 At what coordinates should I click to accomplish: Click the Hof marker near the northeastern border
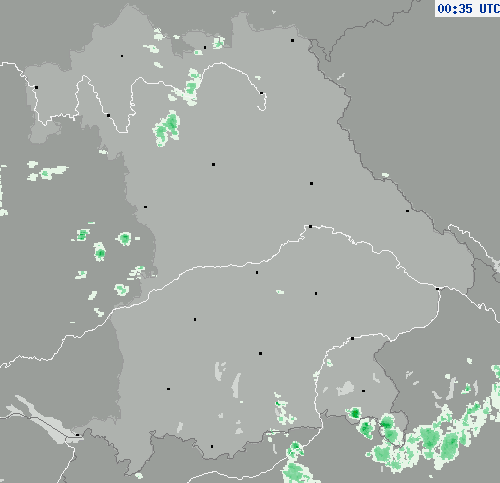(292, 40)
